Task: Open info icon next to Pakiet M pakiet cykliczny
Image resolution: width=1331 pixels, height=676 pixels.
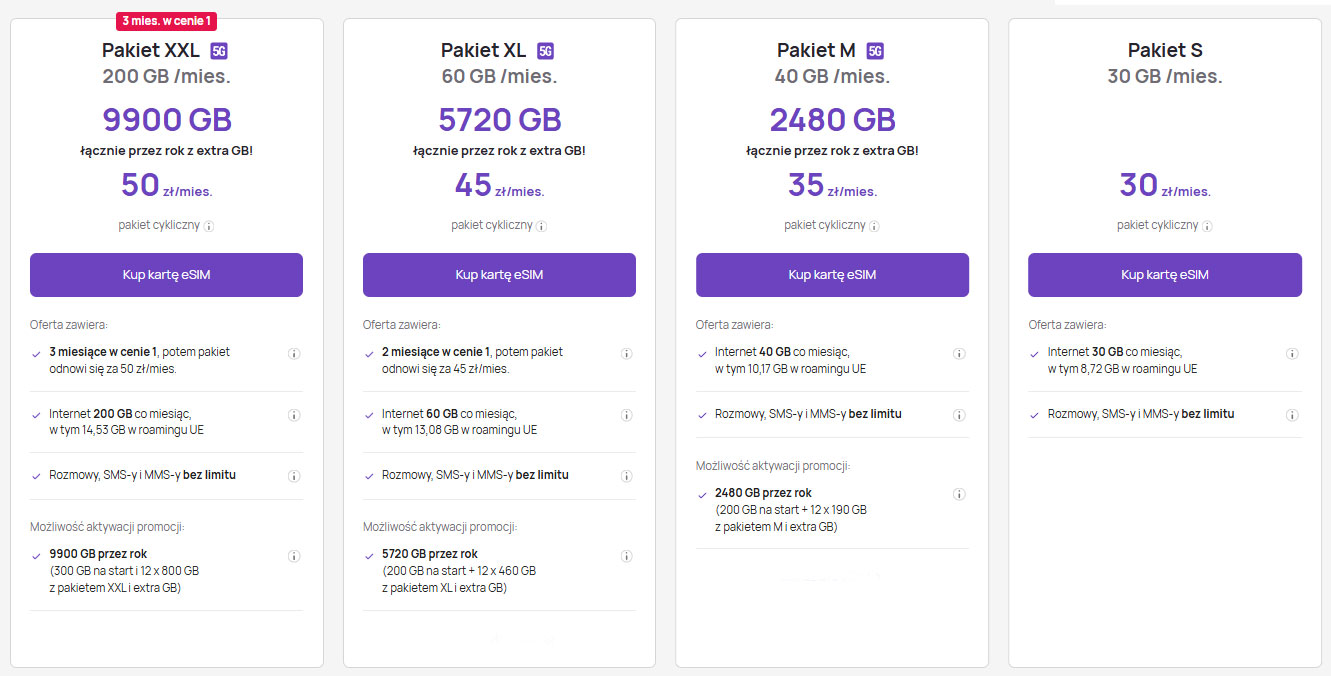Action: pyautogui.click(x=875, y=226)
